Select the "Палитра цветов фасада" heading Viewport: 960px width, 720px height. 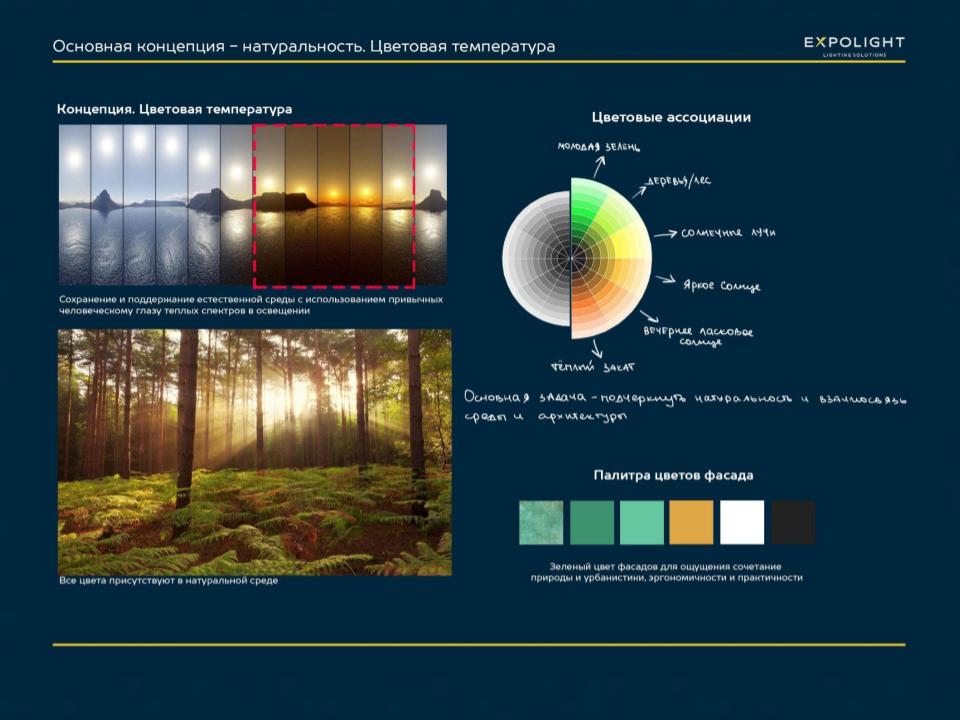(x=673, y=475)
